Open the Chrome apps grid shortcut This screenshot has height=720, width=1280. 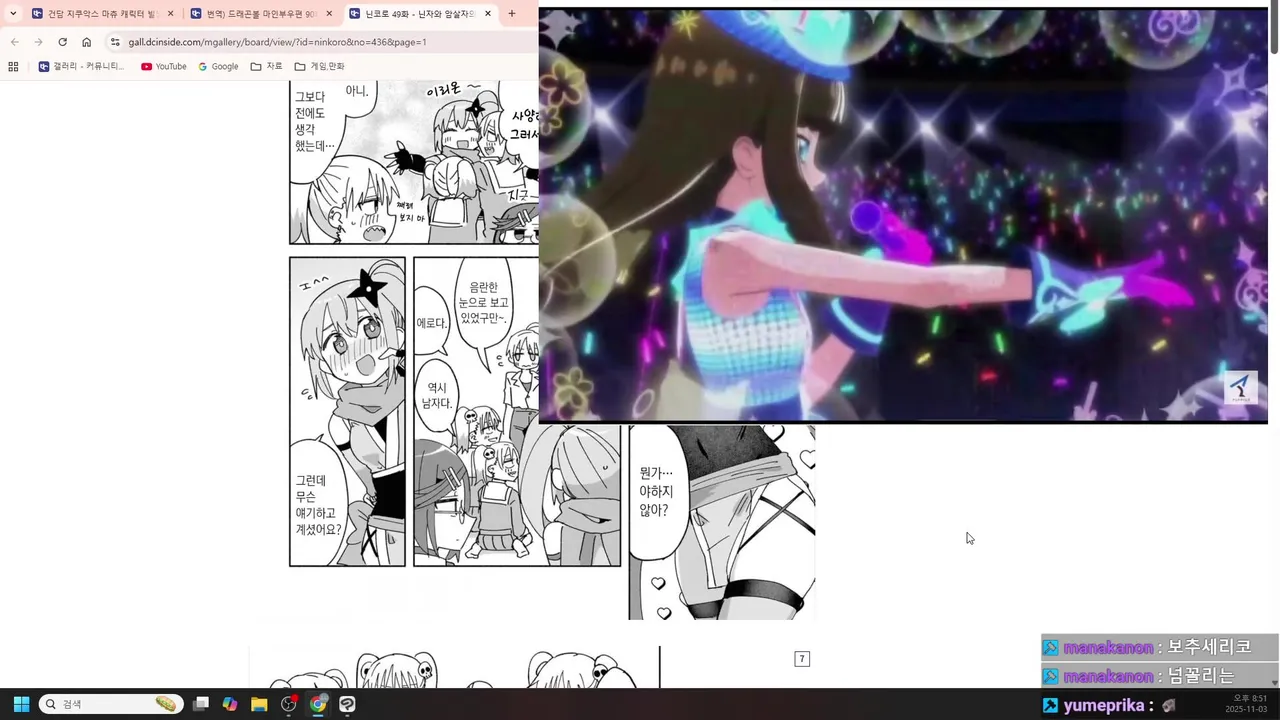[13, 66]
